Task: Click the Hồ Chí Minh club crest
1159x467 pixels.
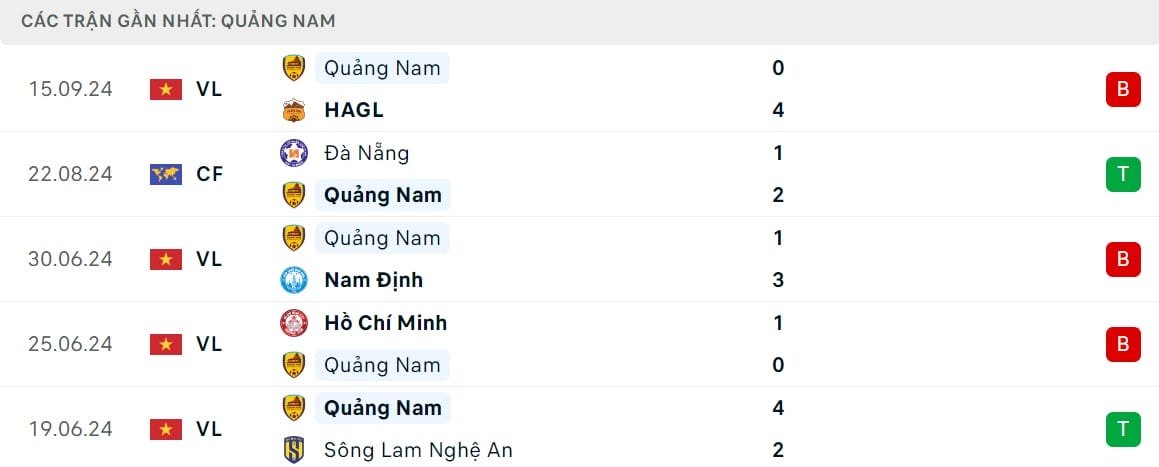Action: tap(293, 323)
